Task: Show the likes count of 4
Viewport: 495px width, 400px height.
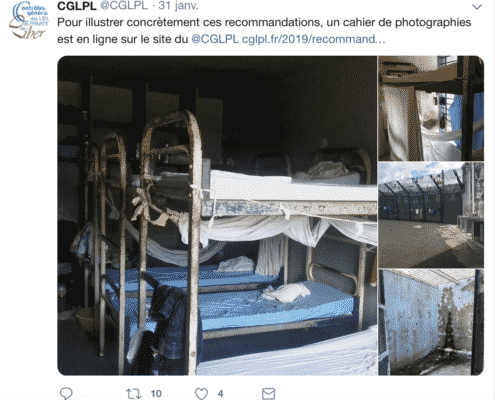Action: (x=220, y=394)
